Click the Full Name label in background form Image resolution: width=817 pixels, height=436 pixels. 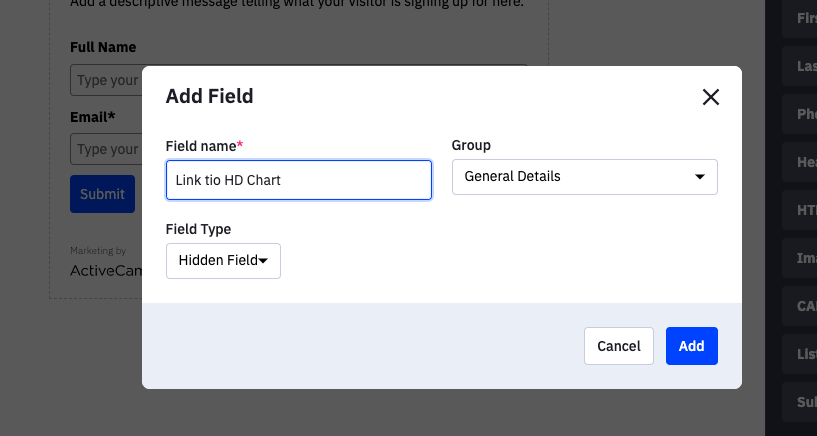[x=103, y=47]
